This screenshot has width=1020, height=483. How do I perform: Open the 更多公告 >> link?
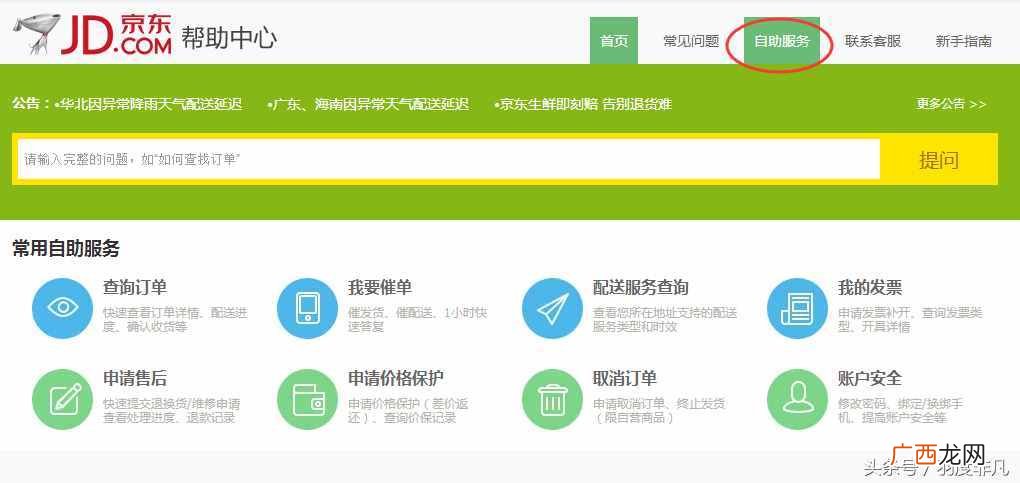(951, 104)
